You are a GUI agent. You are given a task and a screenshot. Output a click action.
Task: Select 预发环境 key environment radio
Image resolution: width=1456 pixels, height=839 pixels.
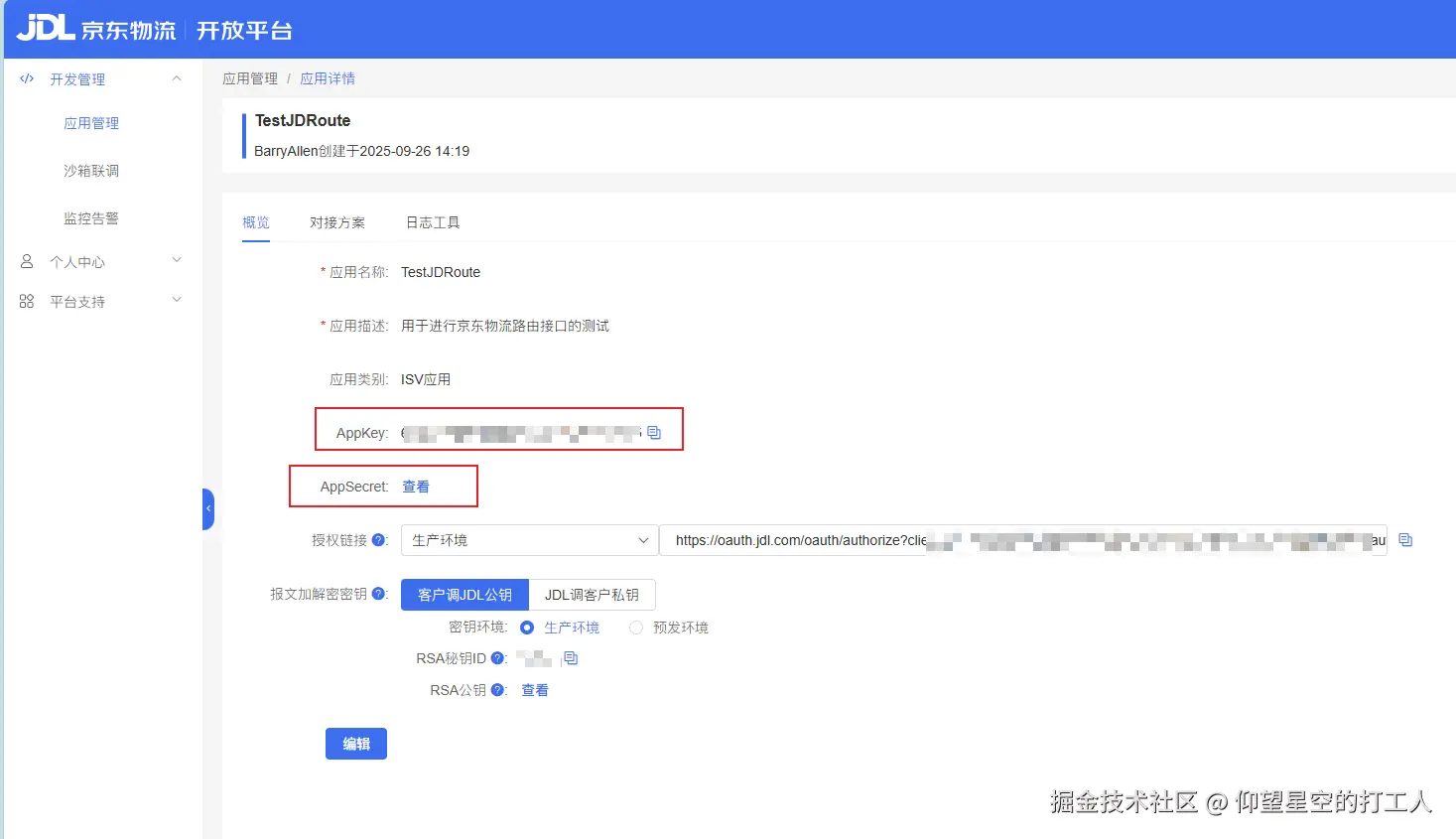[x=636, y=628]
